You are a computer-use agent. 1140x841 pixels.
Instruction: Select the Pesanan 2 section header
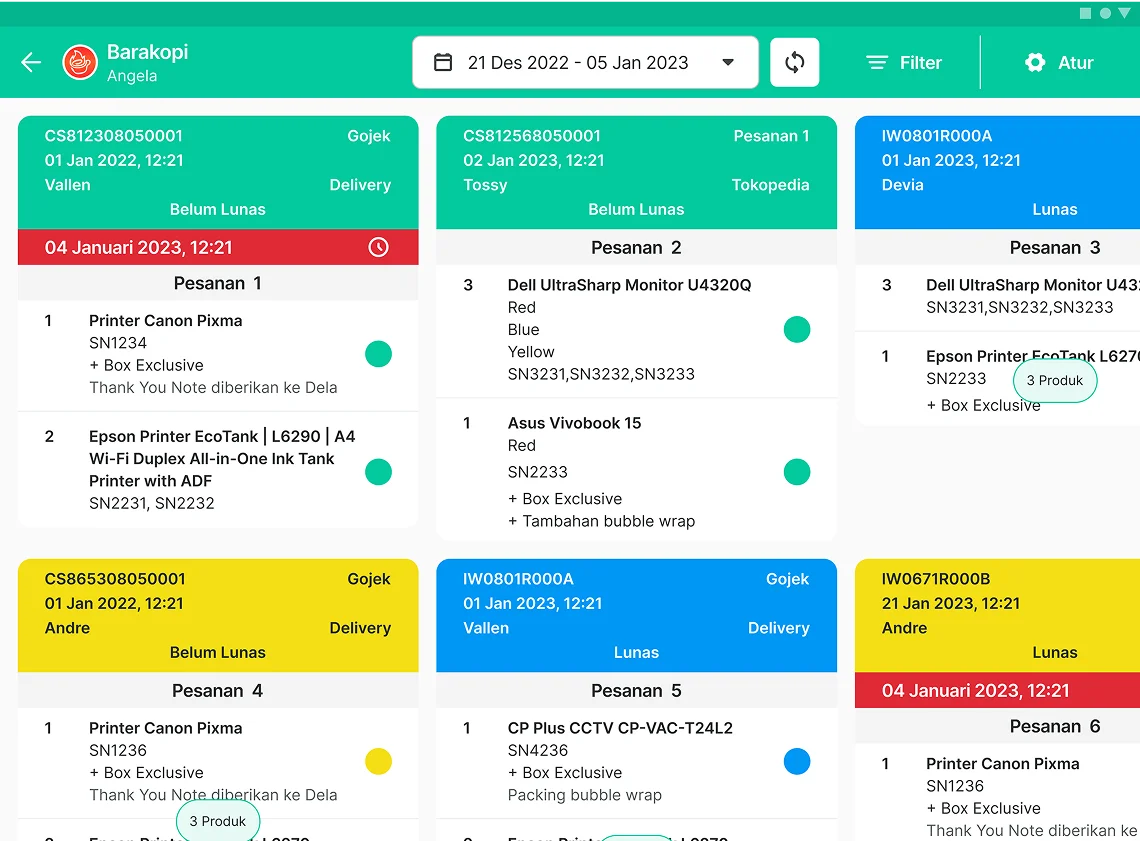click(x=636, y=247)
